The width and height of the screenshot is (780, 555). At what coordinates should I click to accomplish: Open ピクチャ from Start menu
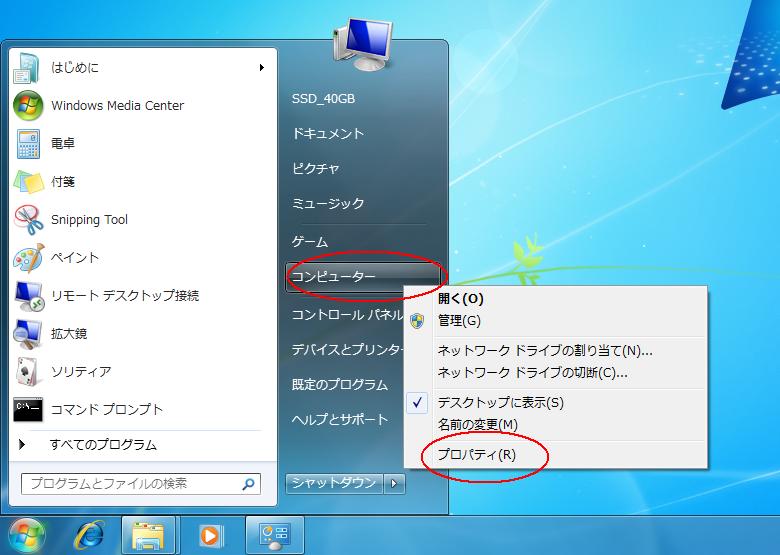316,168
